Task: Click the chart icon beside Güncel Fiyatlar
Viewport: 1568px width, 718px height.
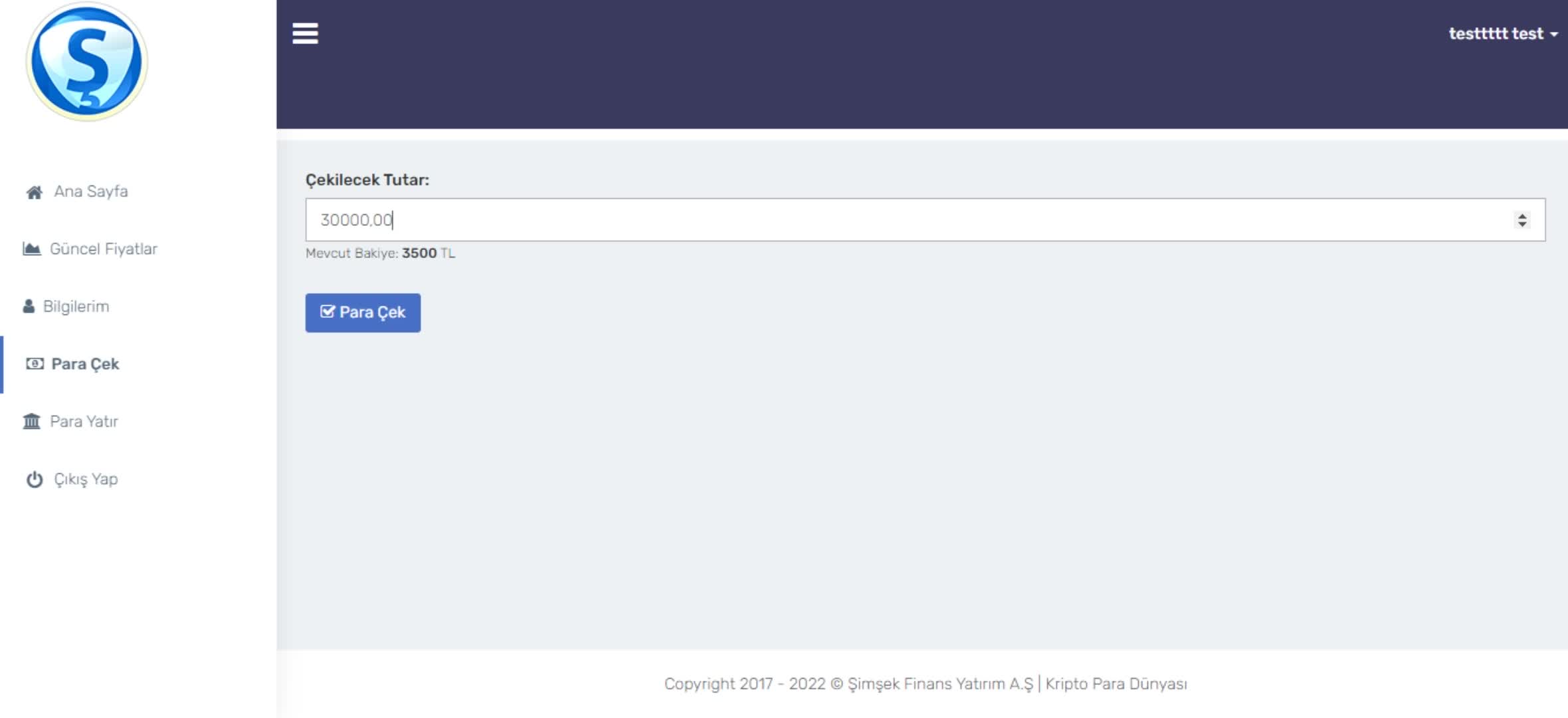Action: click(x=31, y=249)
